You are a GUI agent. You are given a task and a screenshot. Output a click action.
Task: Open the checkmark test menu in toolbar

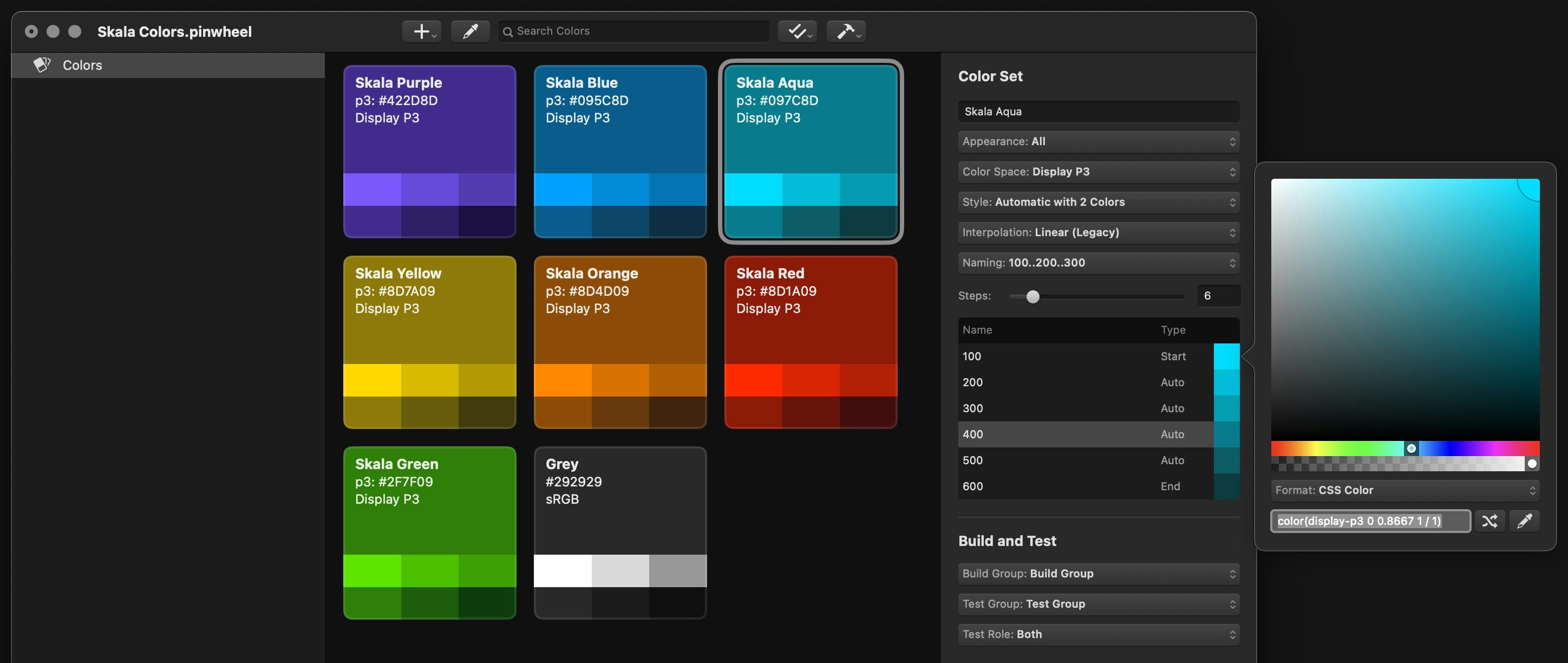point(797,31)
